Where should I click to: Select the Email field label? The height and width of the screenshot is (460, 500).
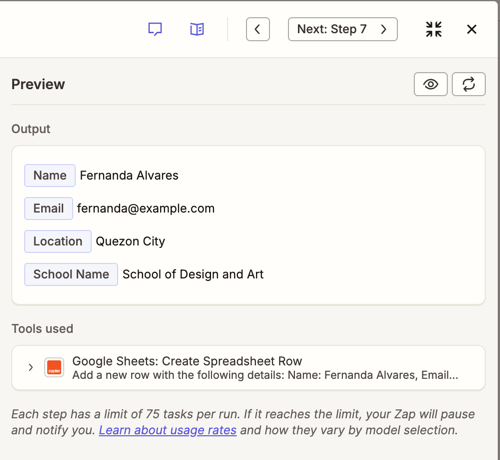(48, 208)
